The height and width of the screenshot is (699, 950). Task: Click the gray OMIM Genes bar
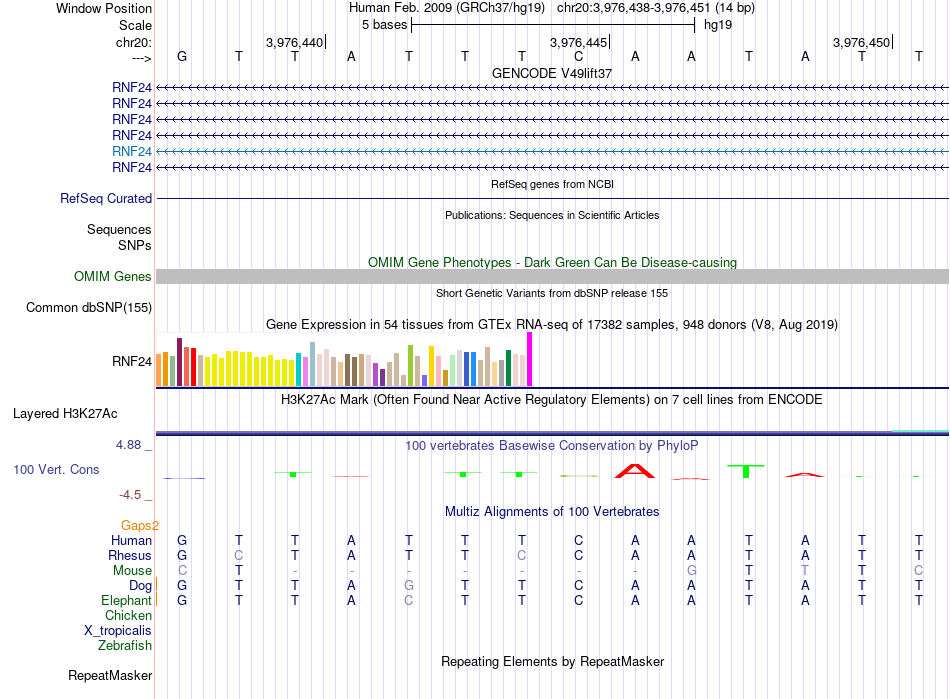pyautogui.click(x=552, y=277)
